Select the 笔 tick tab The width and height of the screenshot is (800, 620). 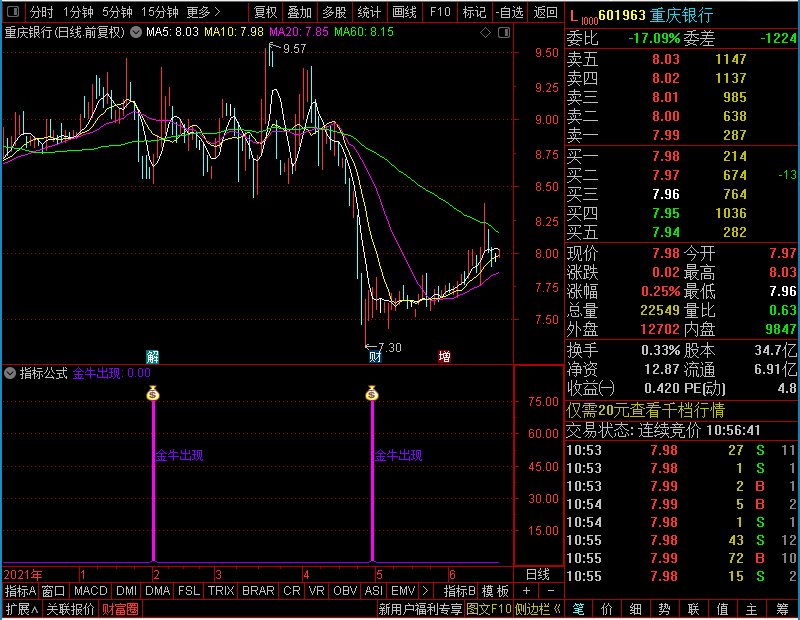(x=578, y=609)
